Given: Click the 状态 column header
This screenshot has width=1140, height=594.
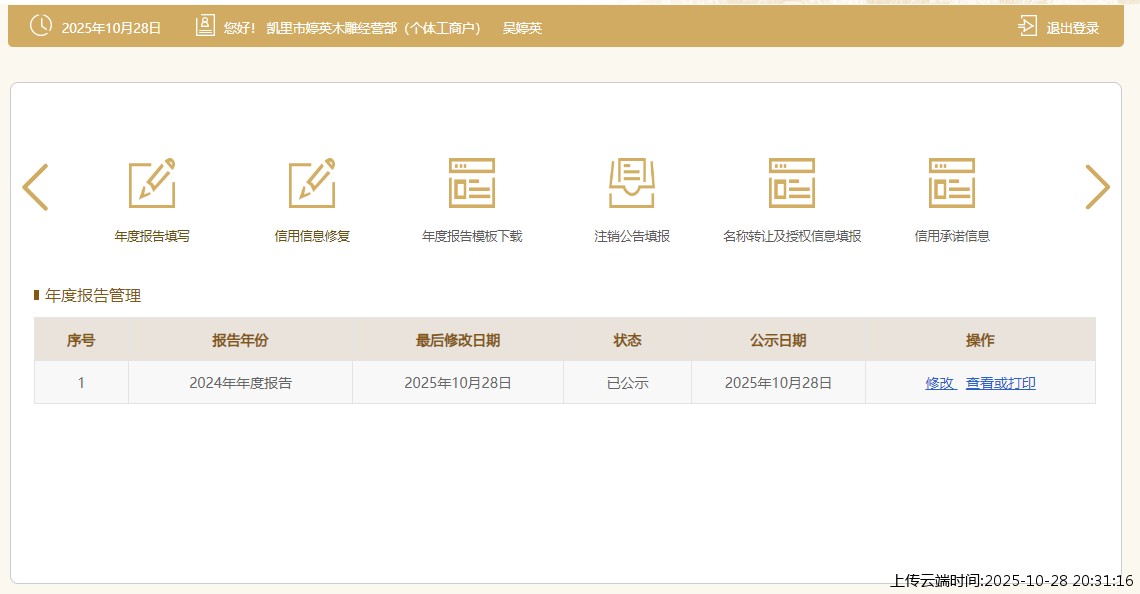Looking at the screenshot, I should pos(627,340).
